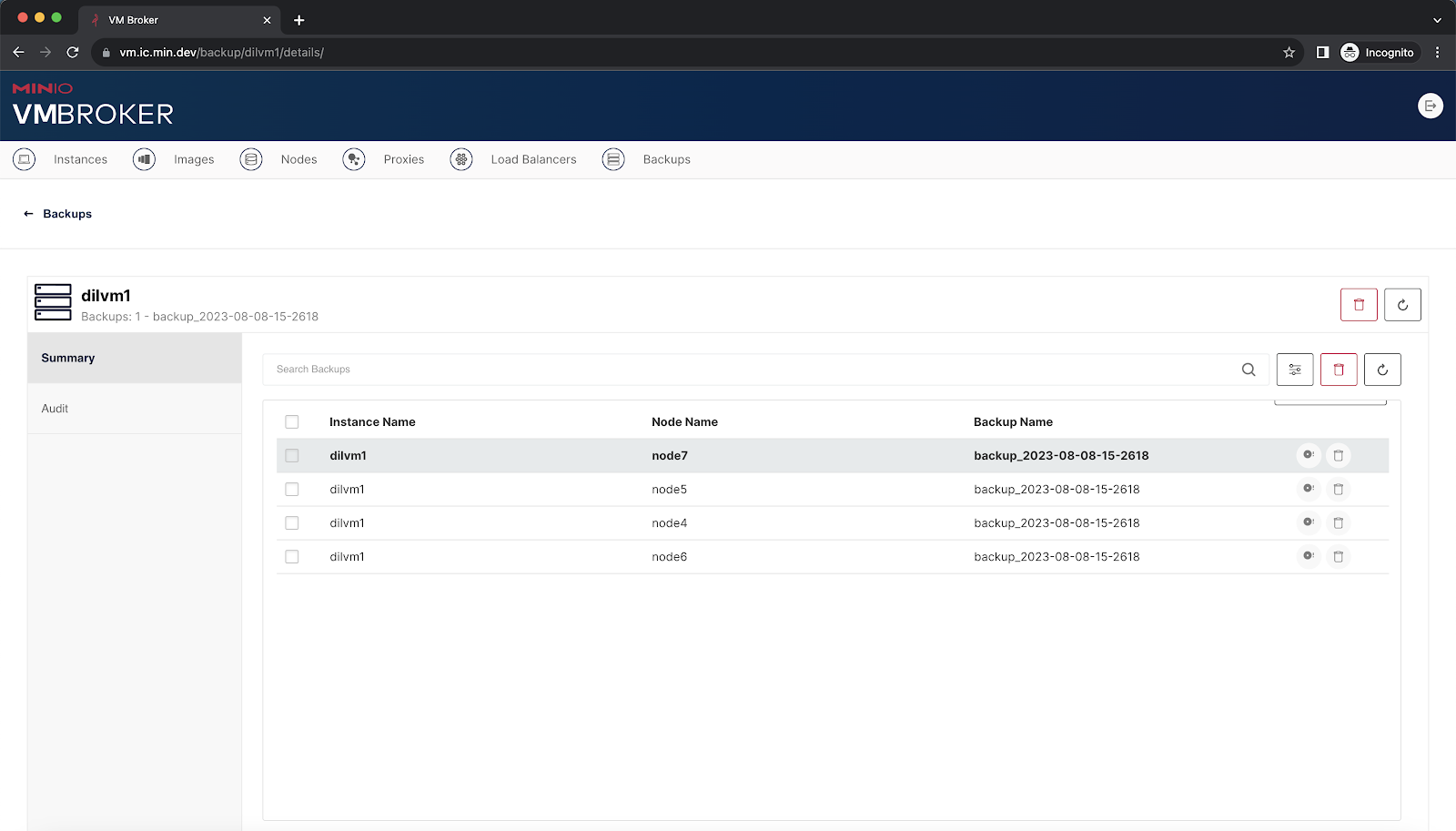Check the node7 backup row checkbox

click(x=292, y=456)
